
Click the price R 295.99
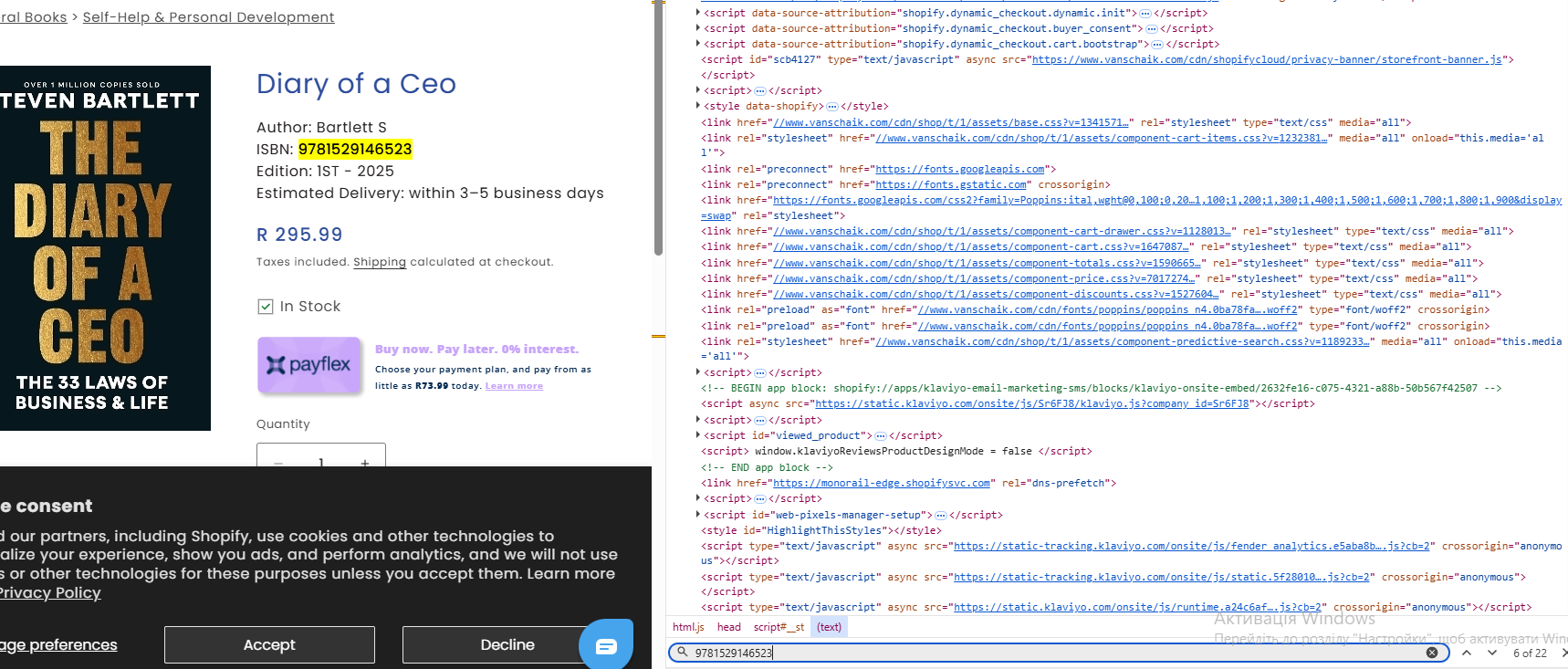tap(299, 235)
